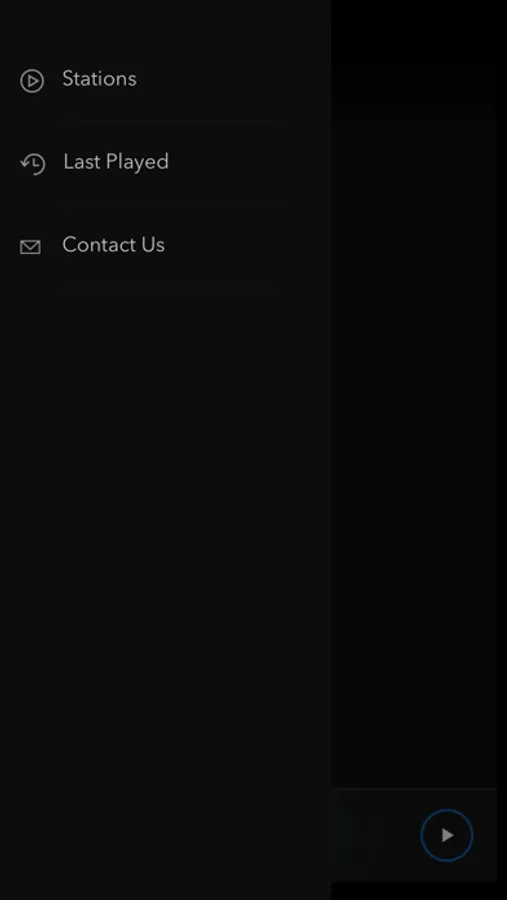
Task: Click the white play triangle in bottom player
Action: click(448, 835)
